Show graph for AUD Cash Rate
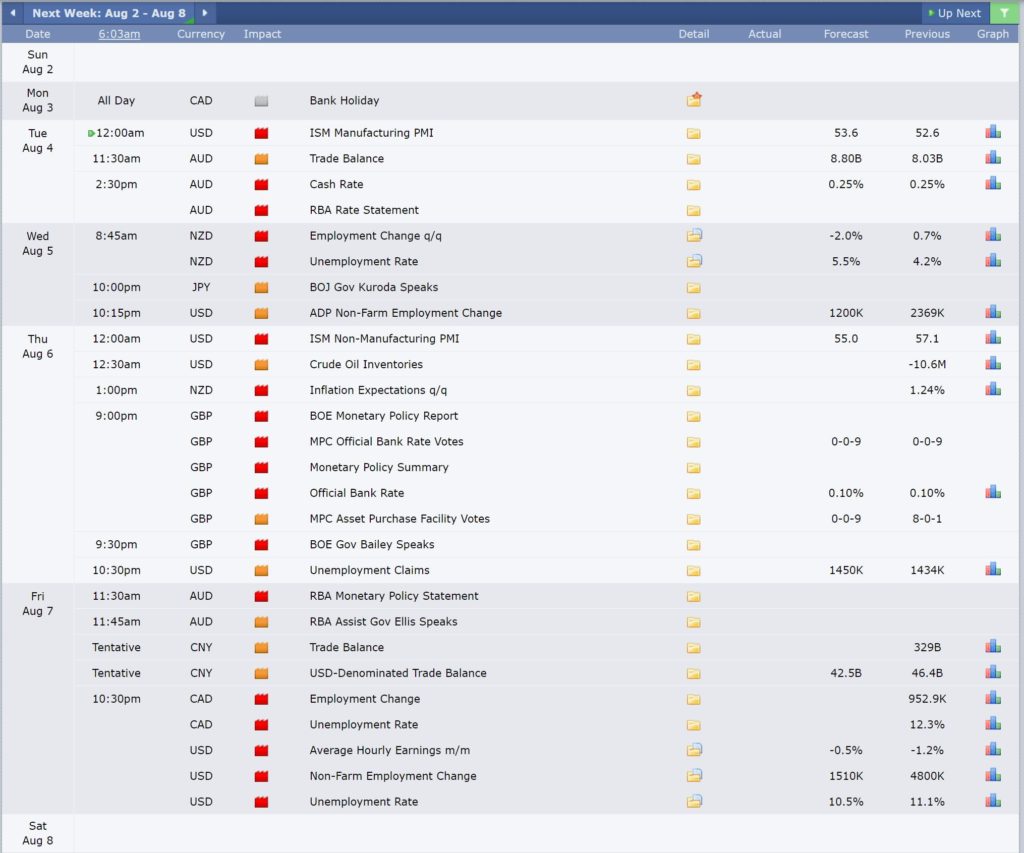Viewport: 1024px width, 853px height. pos(993,184)
